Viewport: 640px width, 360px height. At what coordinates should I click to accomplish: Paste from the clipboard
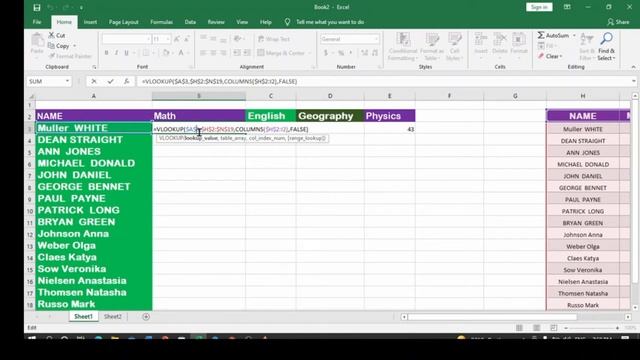click(x=37, y=44)
